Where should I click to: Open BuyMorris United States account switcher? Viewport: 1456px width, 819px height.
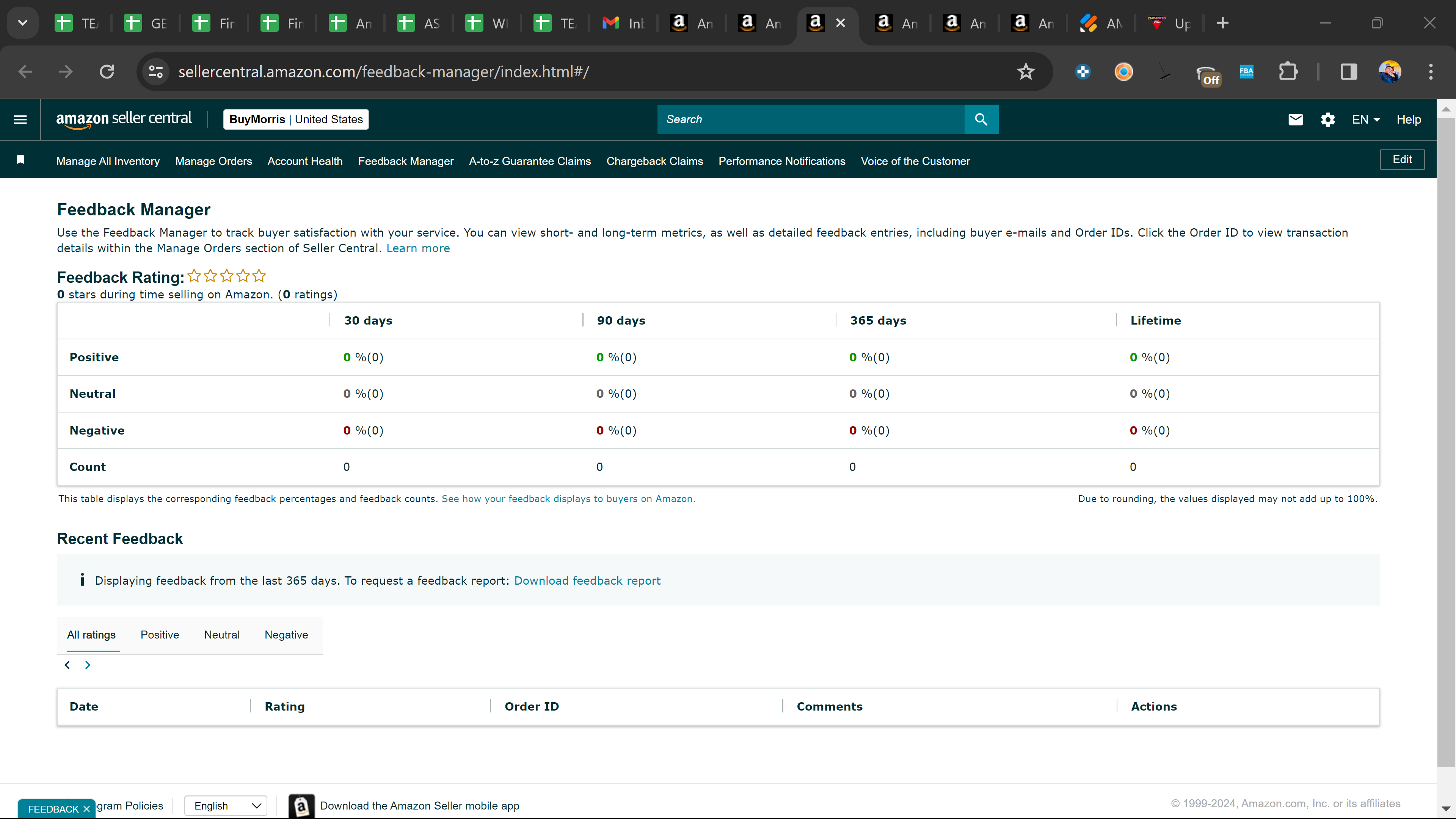tap(296, 119)
